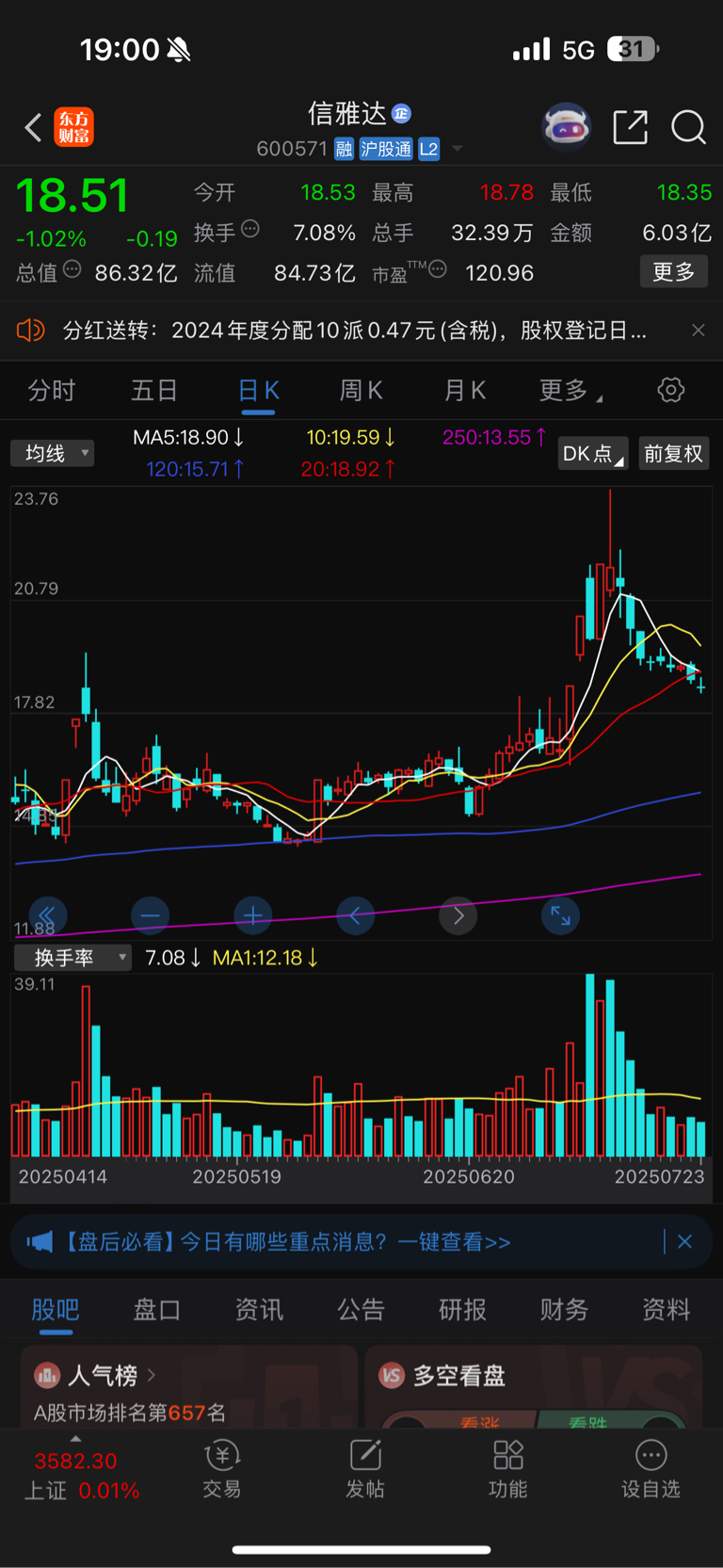Tap the info icon beside 总值
The width and height of the screenshot is (723, 1568).
pos(72,270)
